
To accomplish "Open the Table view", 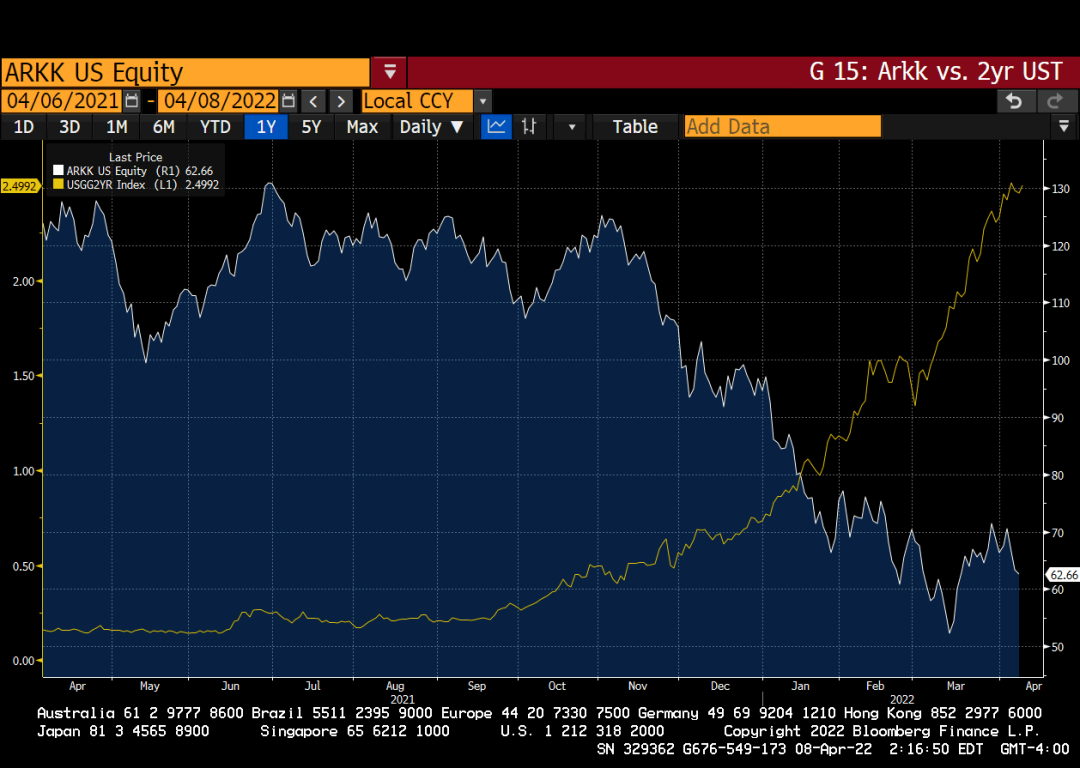I will coord(635,127).
